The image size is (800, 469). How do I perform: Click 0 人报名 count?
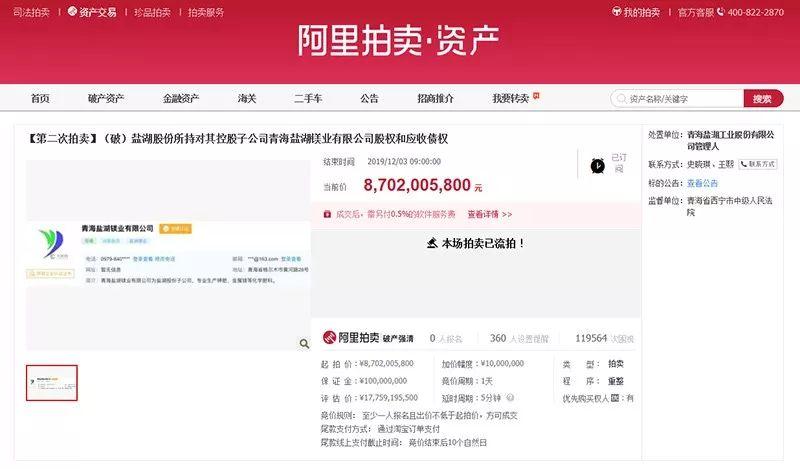pos(445,338)
